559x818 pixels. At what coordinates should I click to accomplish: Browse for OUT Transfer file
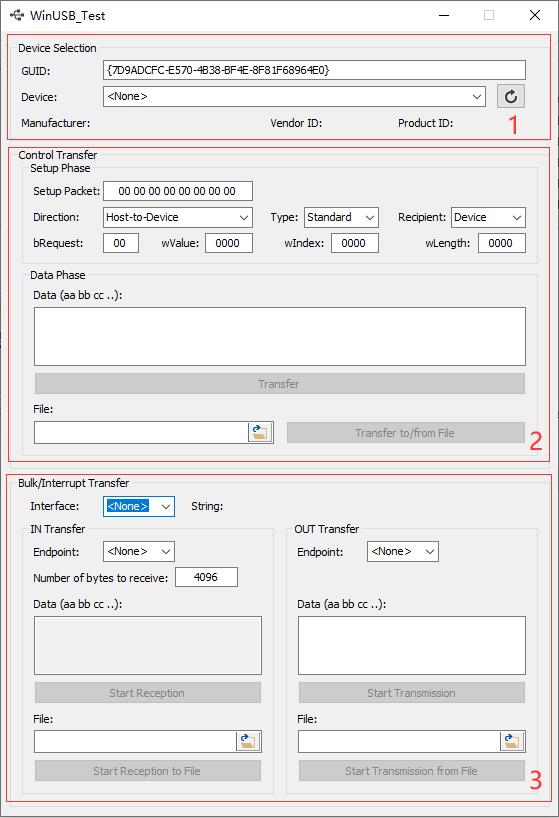click(512, 741)
